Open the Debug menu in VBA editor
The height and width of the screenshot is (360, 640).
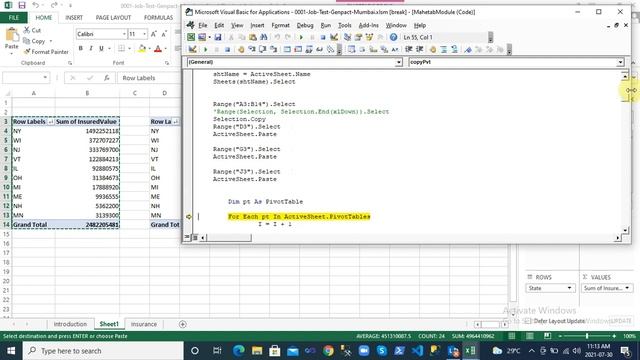pyautogui.click(x=305, y=25)
